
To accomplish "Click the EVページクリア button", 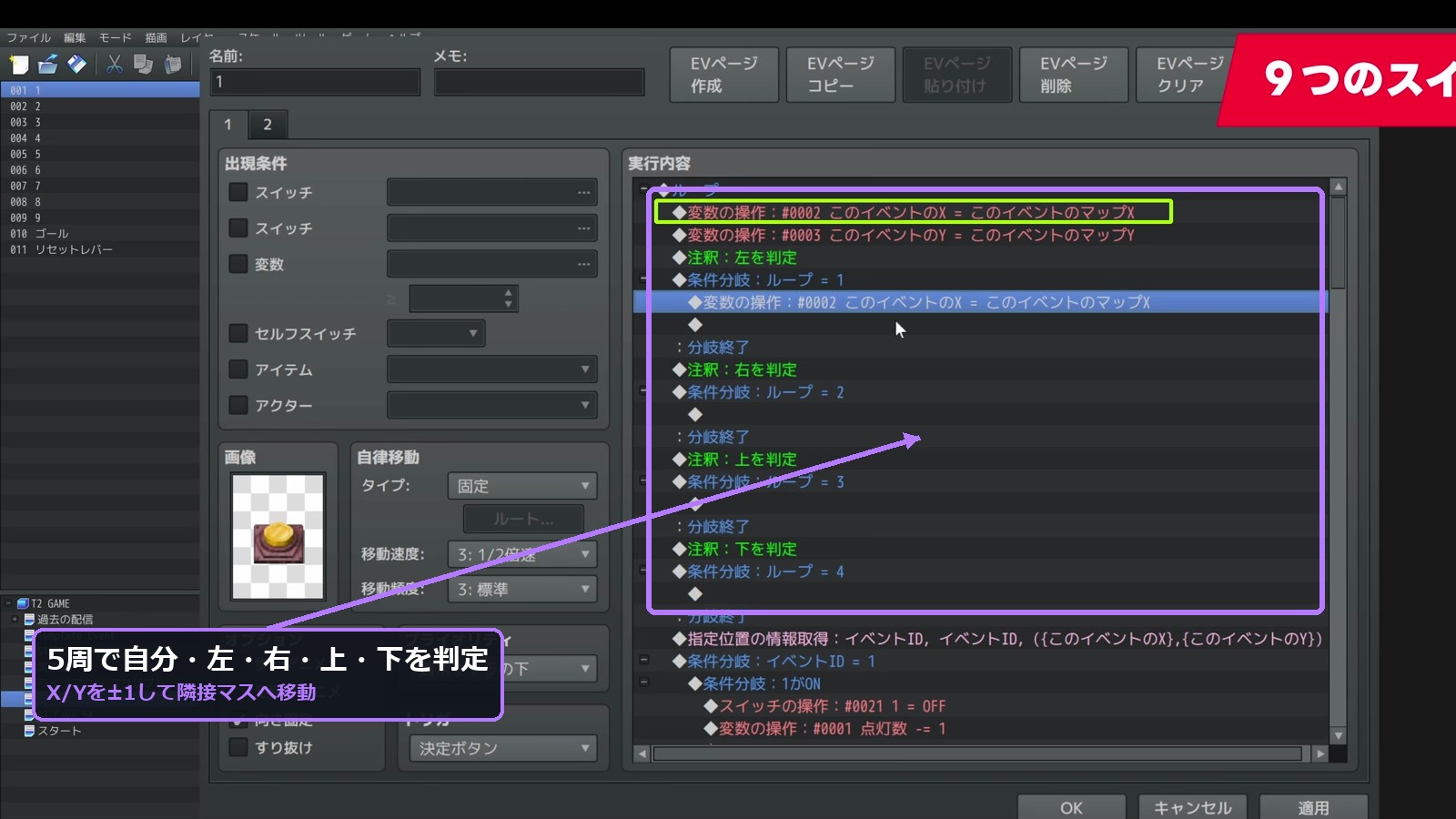I will tap(1186, 75).
